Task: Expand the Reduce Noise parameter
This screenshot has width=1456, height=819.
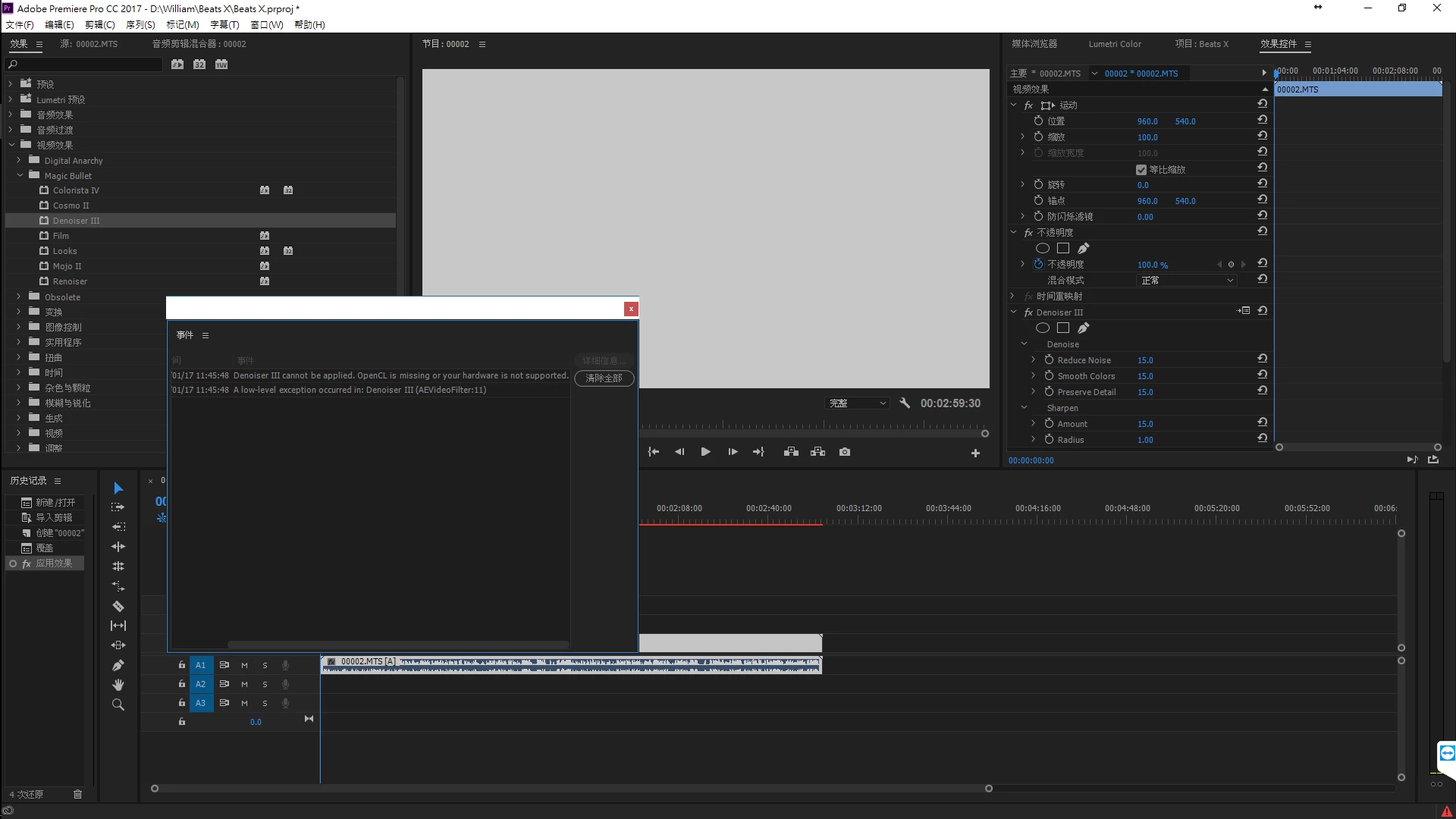Action: [1033, 360]
